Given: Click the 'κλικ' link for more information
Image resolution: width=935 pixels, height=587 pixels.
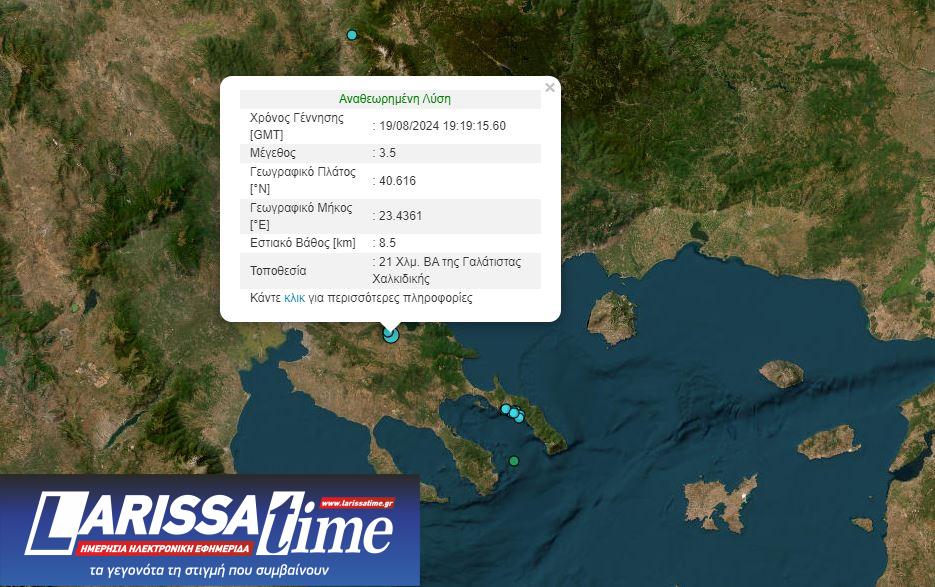Looking at the screenshot, I should (x=294, y=298).
